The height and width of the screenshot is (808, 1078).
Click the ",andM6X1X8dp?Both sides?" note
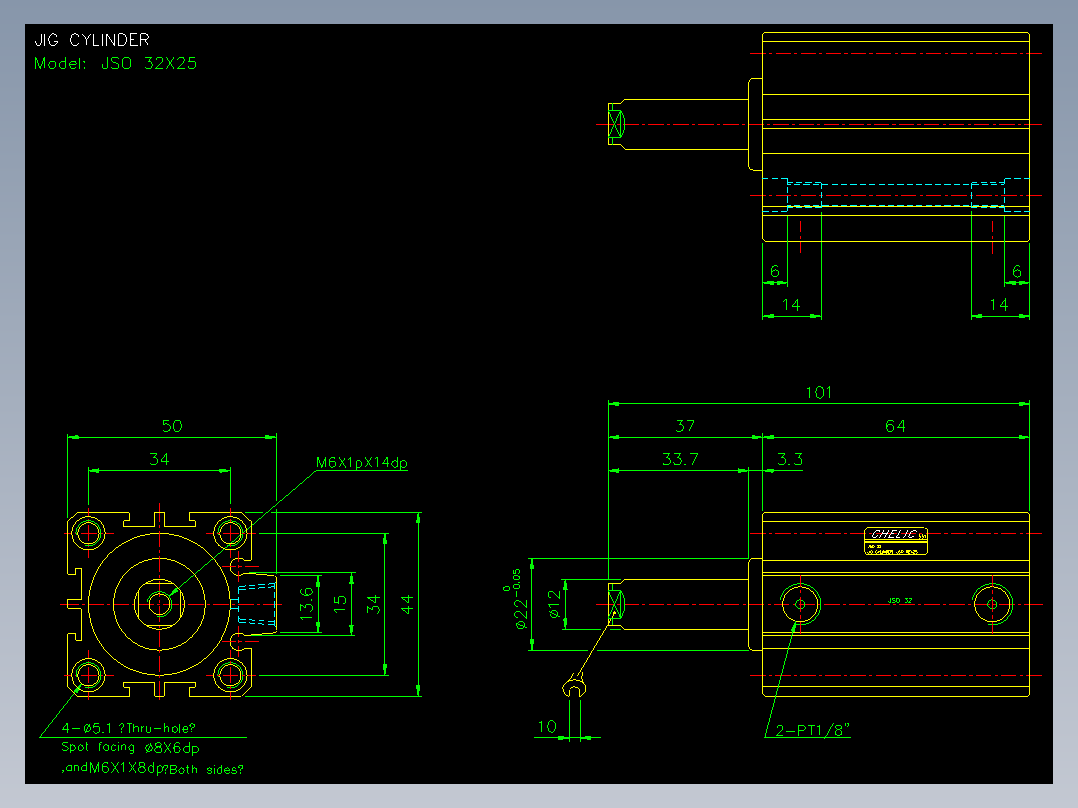(153, 768)
